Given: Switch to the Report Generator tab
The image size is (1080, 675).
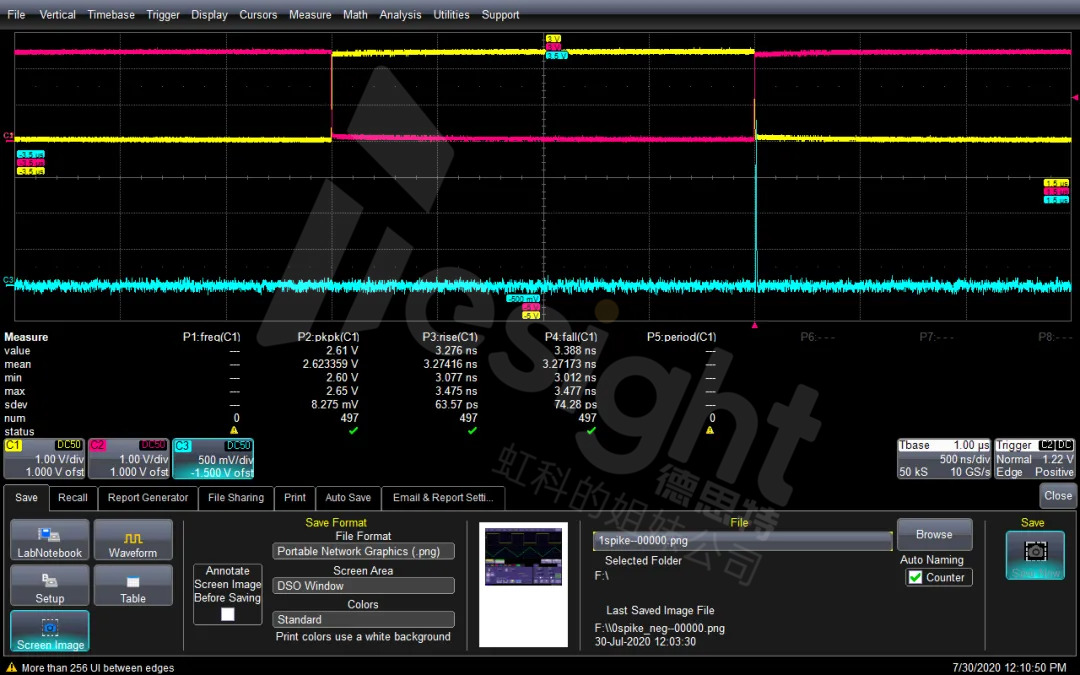Looking at the screenshot, I should point(148,497).
